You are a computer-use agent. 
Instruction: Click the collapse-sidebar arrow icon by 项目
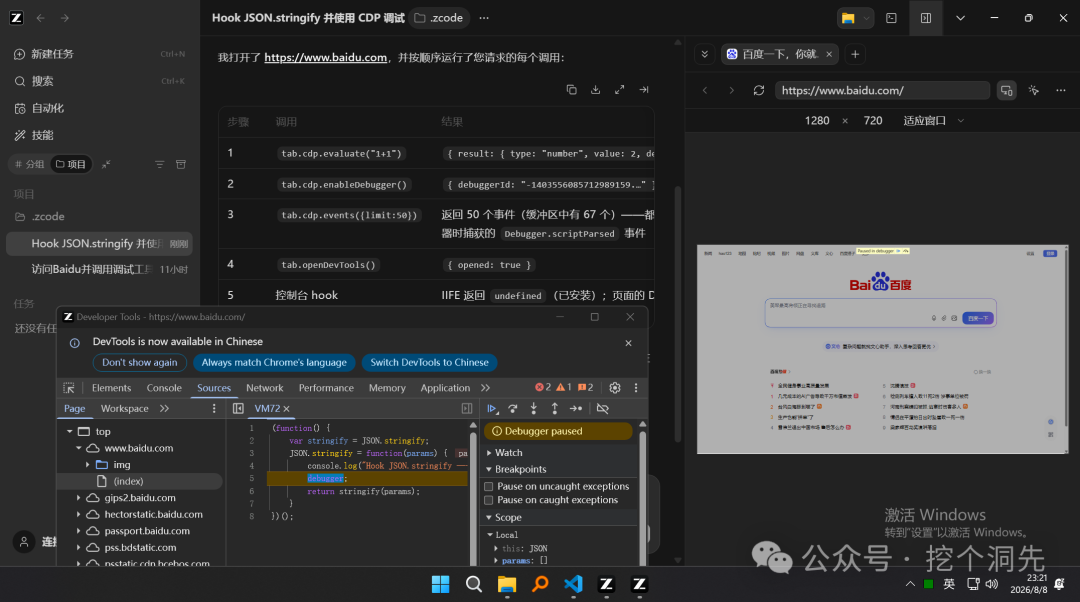click(106, 165)
